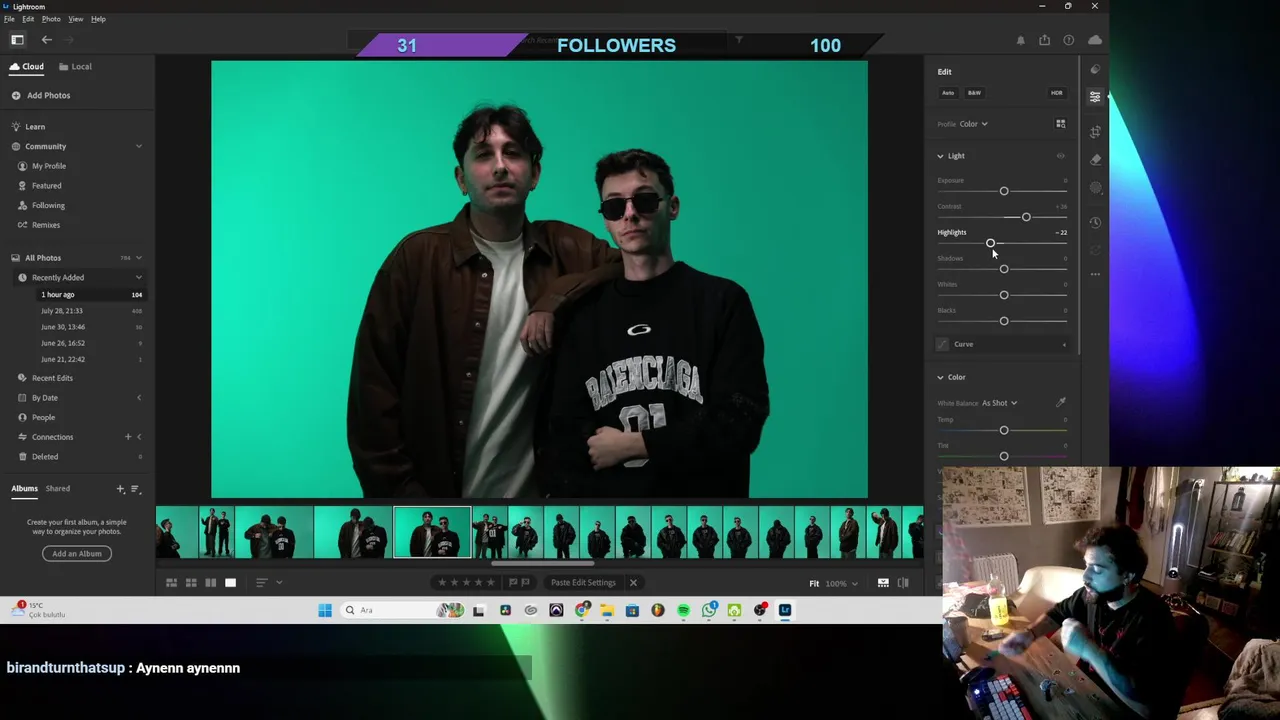Open File Explorer from the taskbar
The width and height of the screenshot is (1280, 720).
coord(607,610)
